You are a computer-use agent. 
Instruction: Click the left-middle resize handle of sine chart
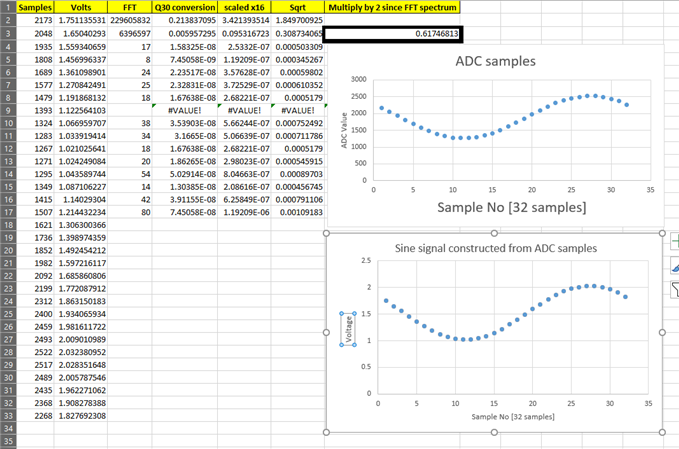(327, 333)
